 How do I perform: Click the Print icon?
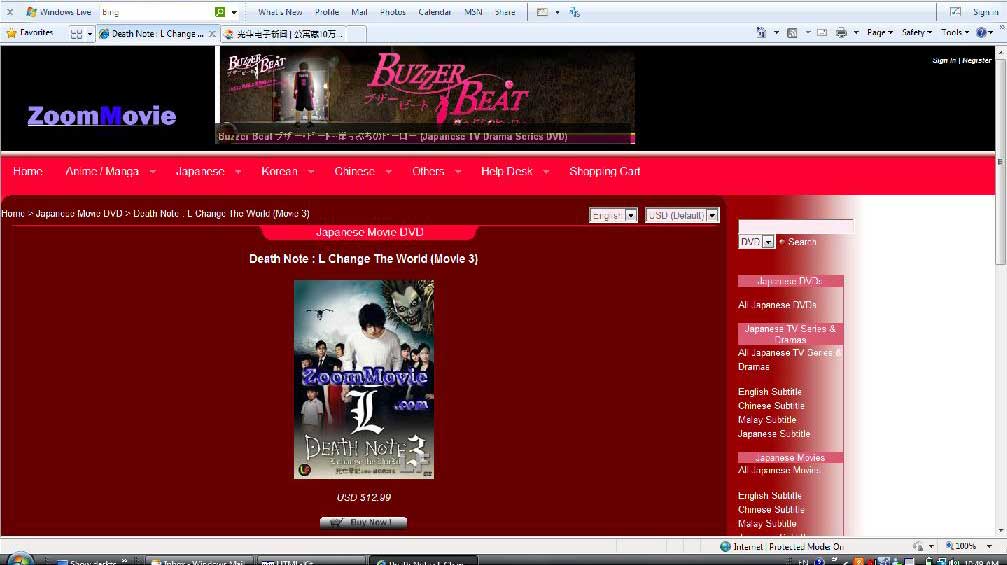point(841,32)
